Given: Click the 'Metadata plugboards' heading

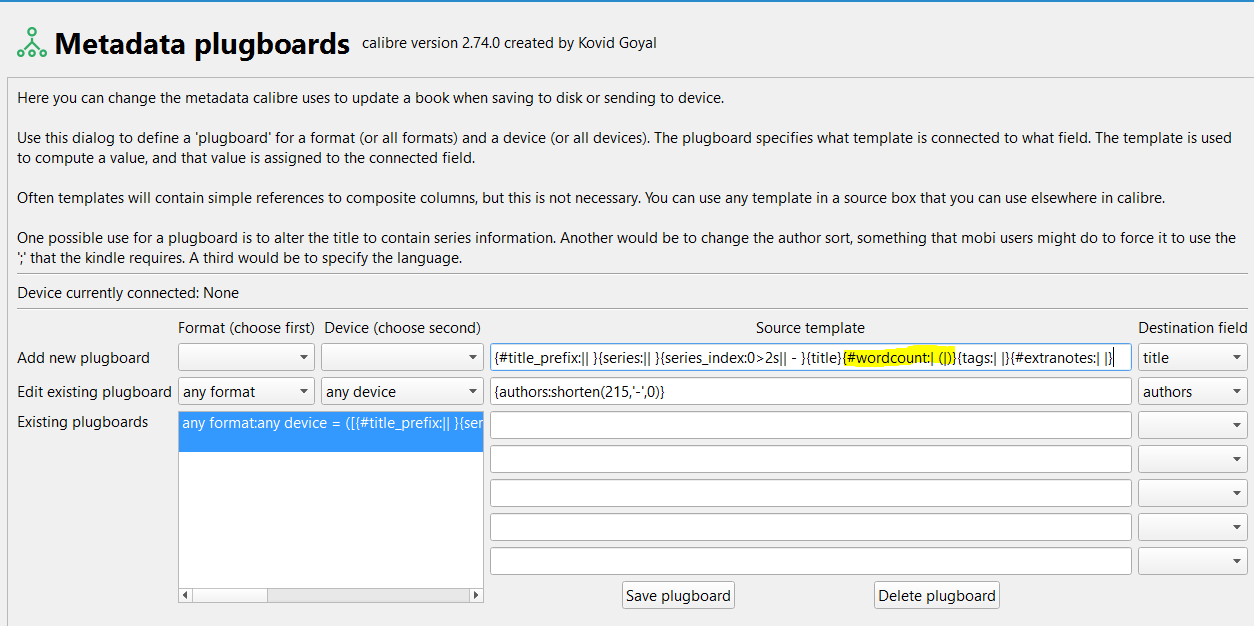Looking at the screenshot, I should coord(202,43).
